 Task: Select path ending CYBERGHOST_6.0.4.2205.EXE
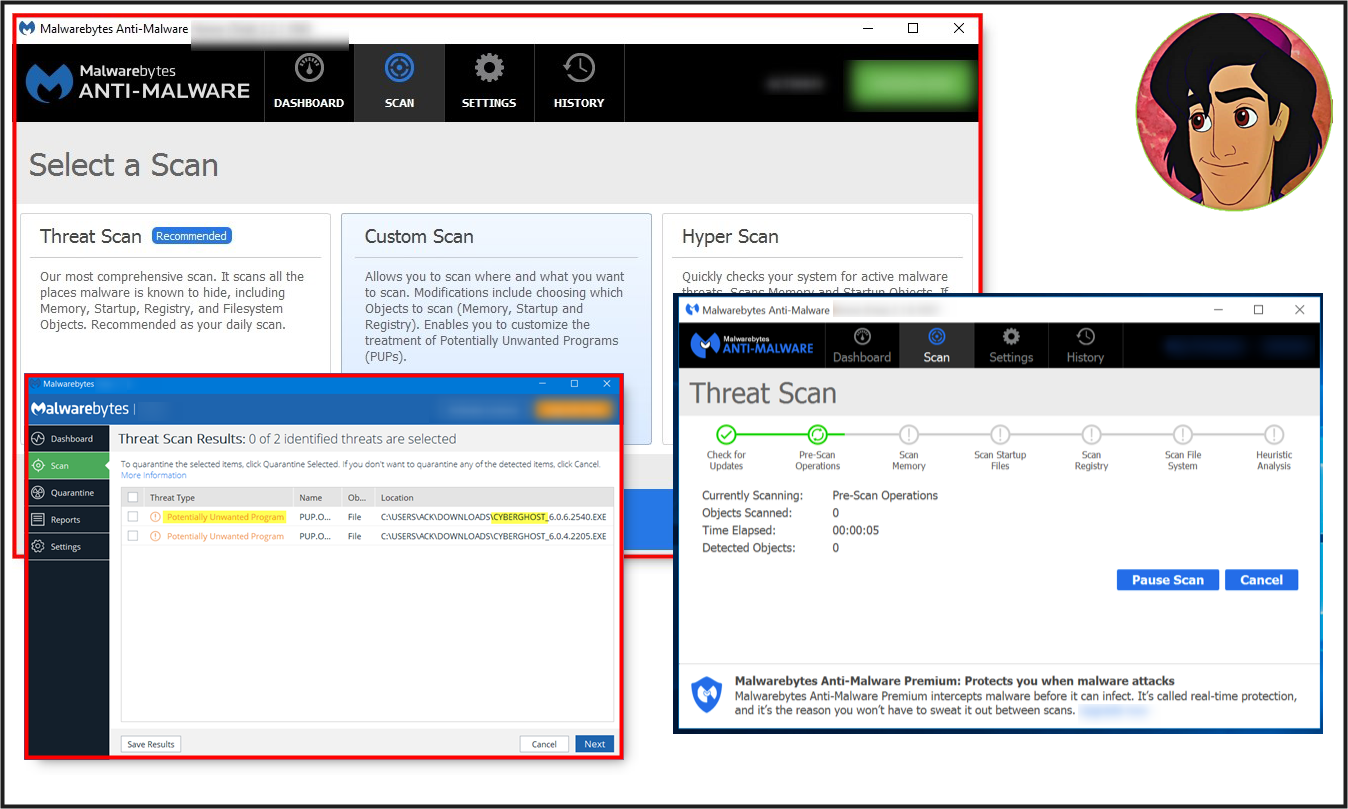tap(494, 536)
